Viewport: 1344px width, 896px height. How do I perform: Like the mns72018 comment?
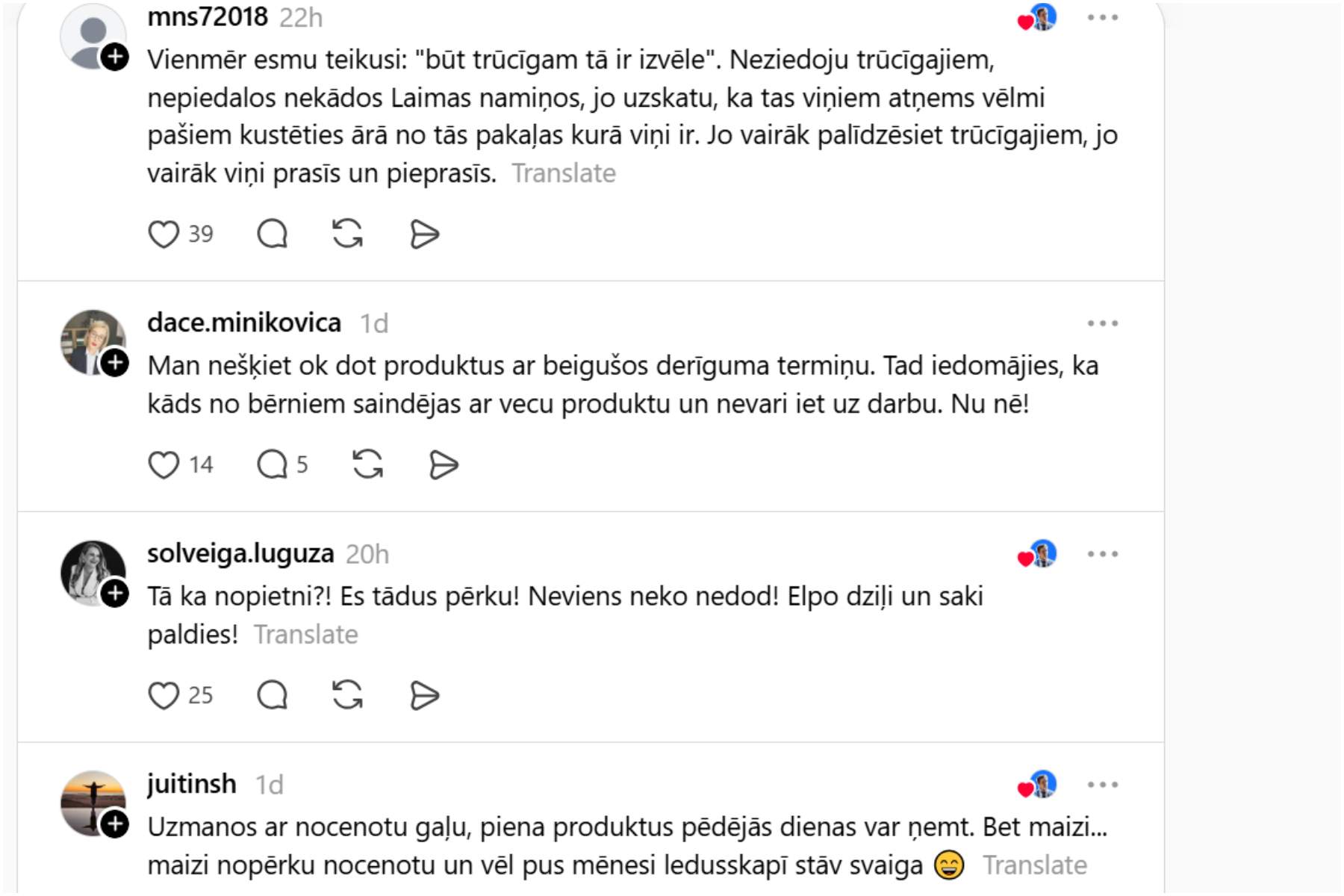(x=164, y=234)
